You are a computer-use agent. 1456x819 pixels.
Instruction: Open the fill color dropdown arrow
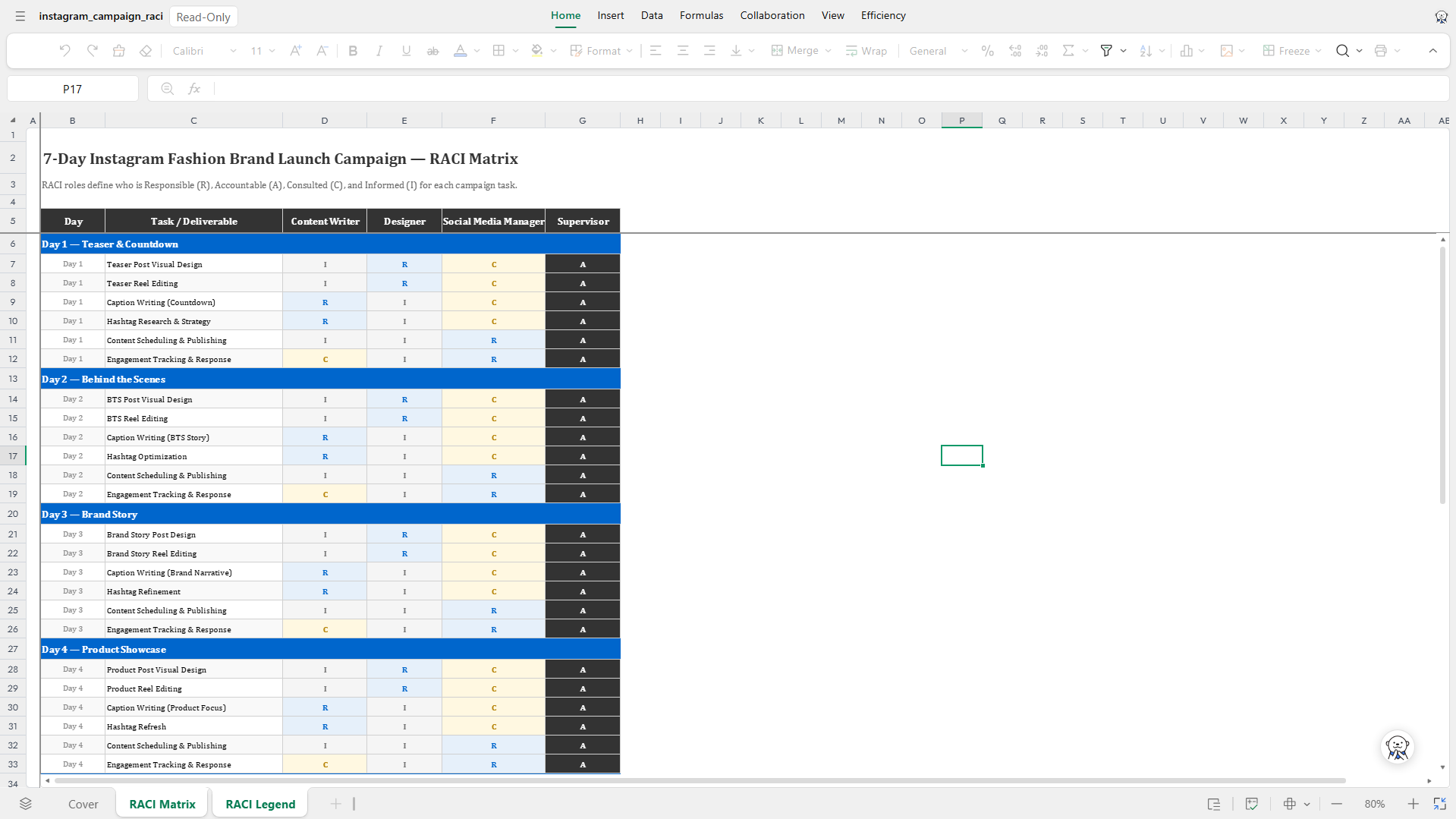click(554, 51)
